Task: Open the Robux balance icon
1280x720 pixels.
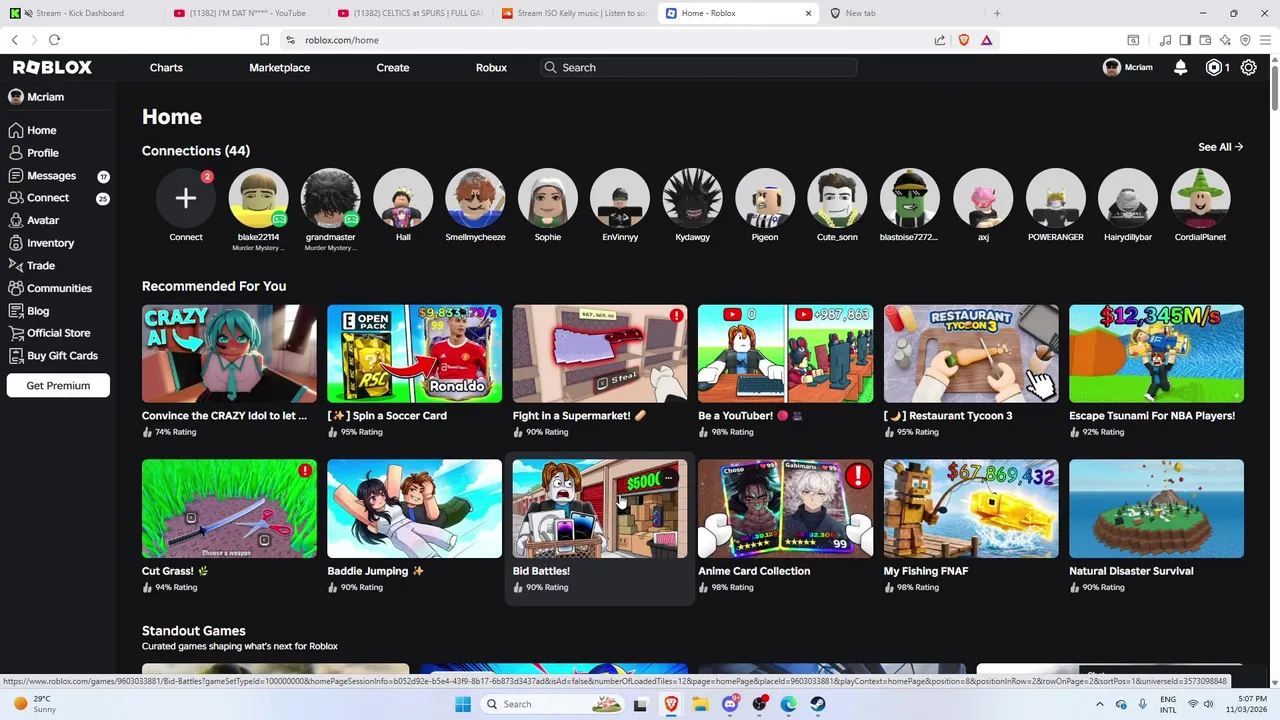Action: coord(1214,67)
